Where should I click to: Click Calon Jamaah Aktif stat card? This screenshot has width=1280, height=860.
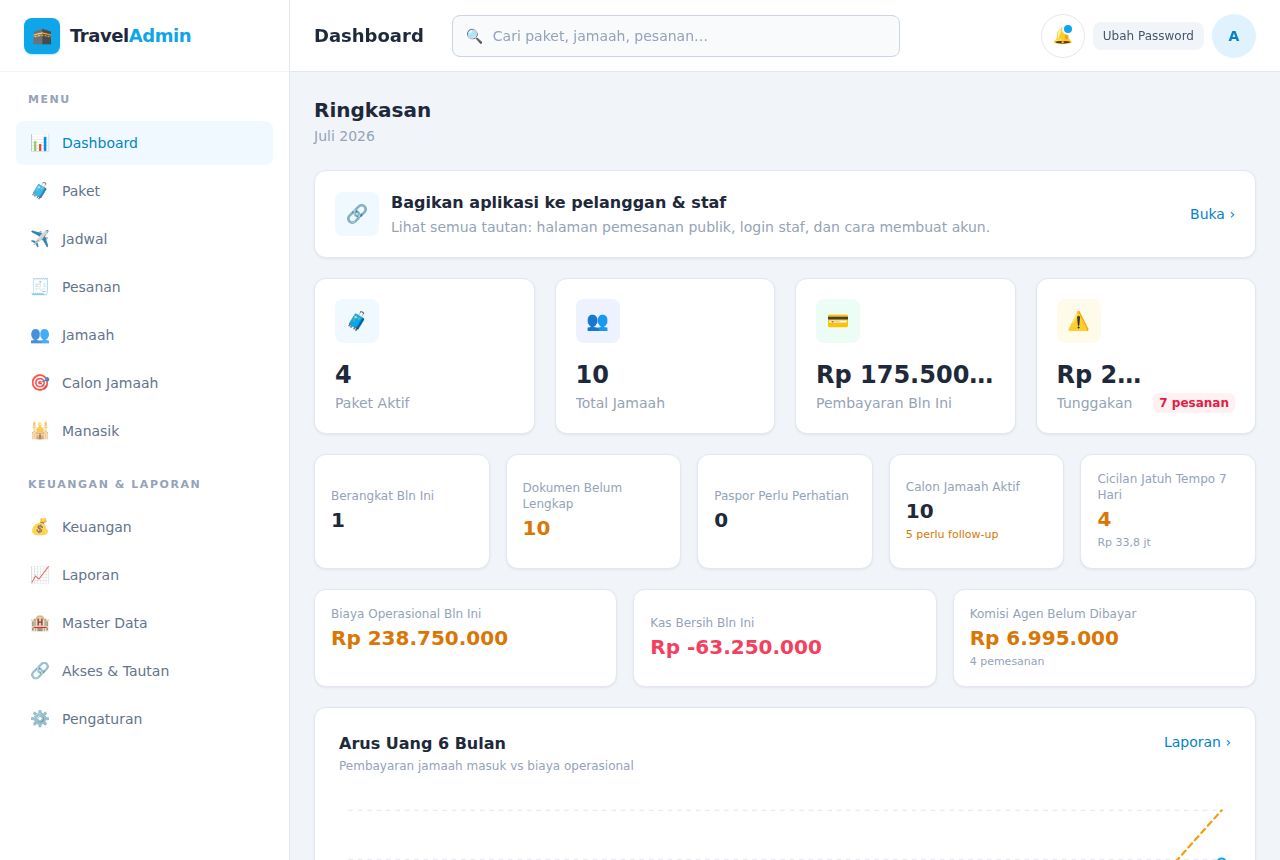[977, 512]
